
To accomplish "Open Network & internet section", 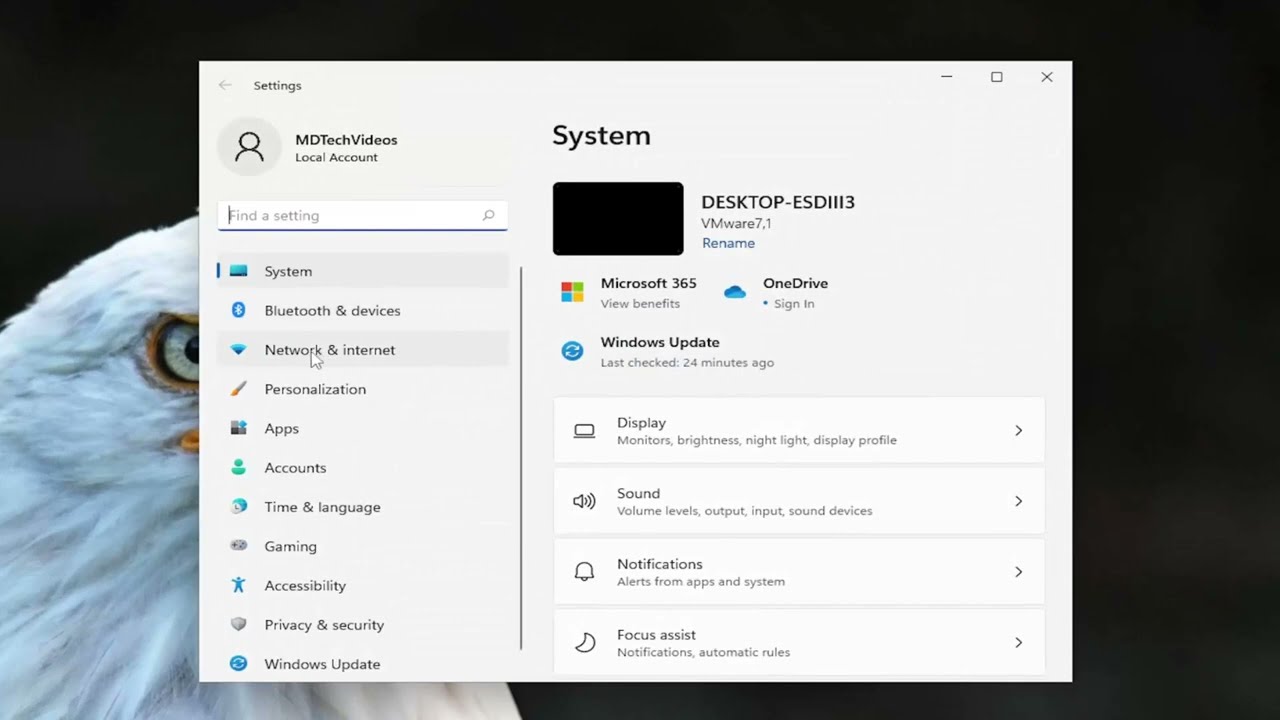I will 363,350.
